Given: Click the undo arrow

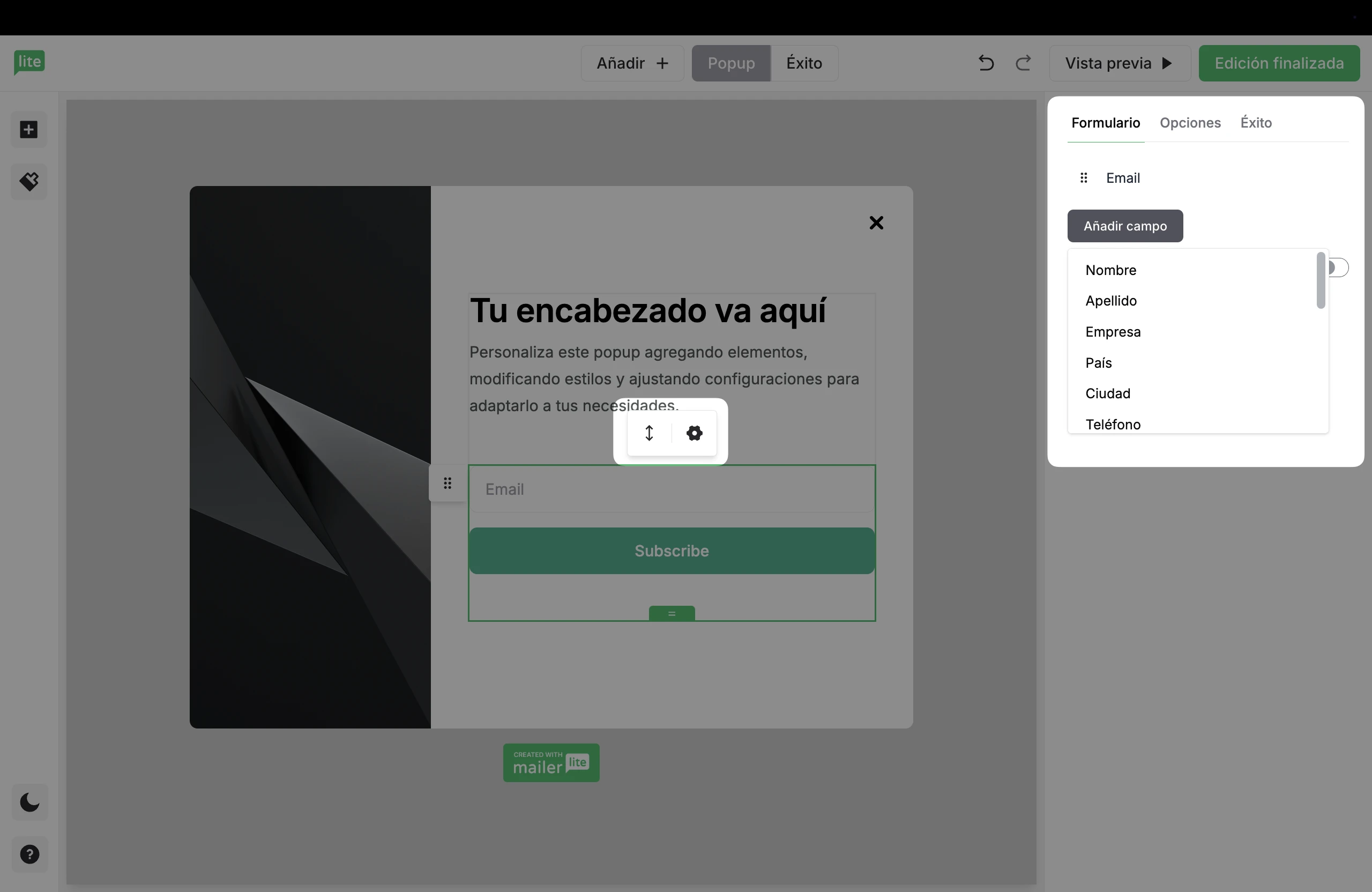Looking at the screenshot, I should [986, 63].
